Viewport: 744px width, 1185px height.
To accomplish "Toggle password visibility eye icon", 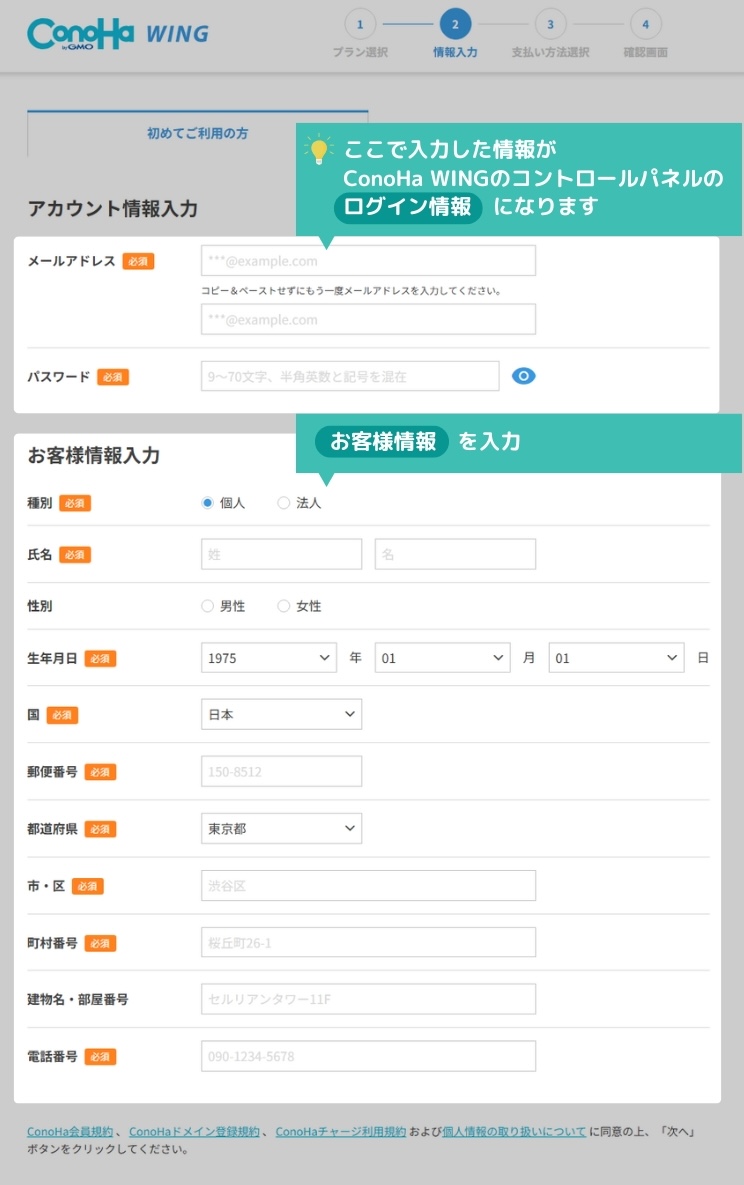I will pyautogui.click(x=523, y=376).
